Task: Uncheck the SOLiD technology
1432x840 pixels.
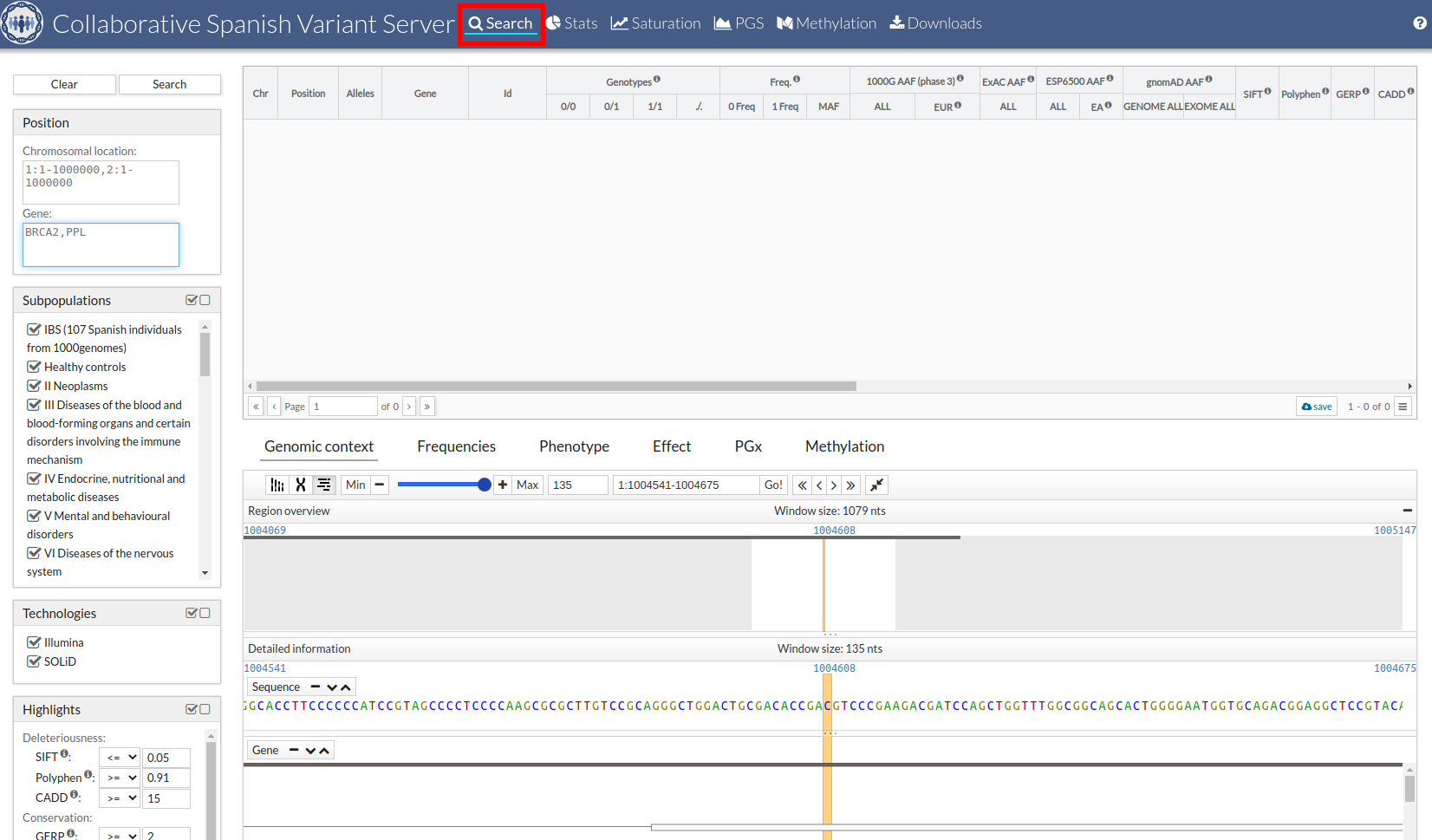Action: [34, 661]
